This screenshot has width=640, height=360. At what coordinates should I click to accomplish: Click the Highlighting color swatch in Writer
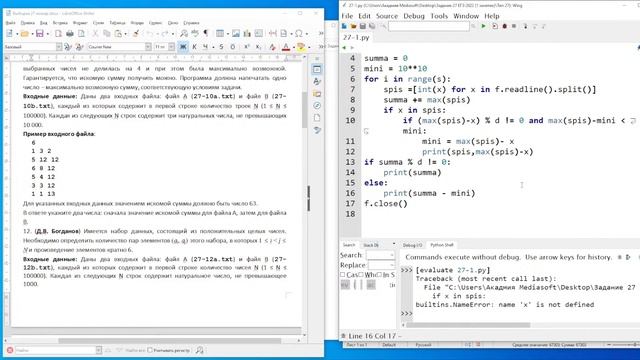point(301,47)
